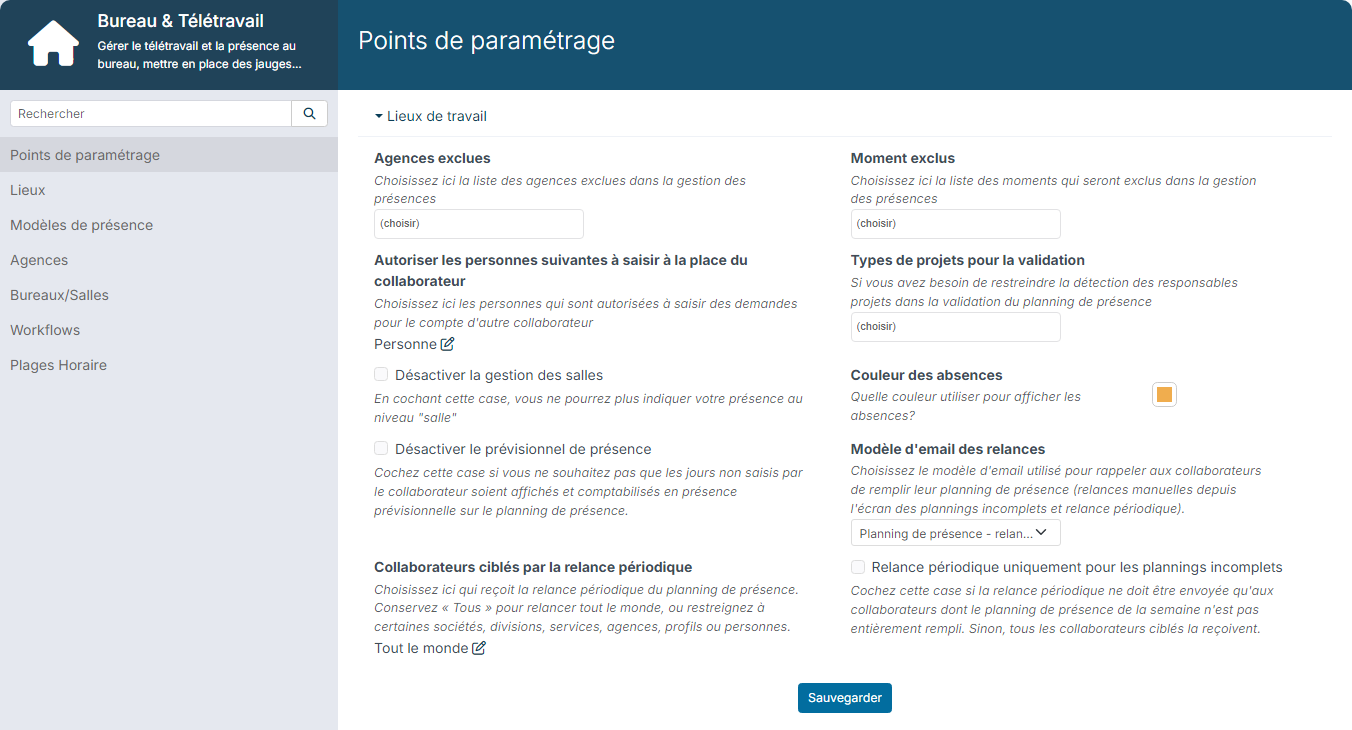Viewport: 1352px width, 730px height.
Task: Open the Agences exclues chooser
Action: pos(479,224)
